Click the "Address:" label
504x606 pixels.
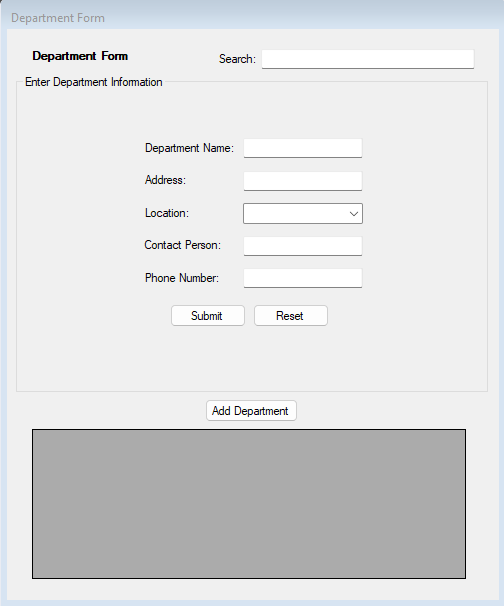[x=165, y=180]
